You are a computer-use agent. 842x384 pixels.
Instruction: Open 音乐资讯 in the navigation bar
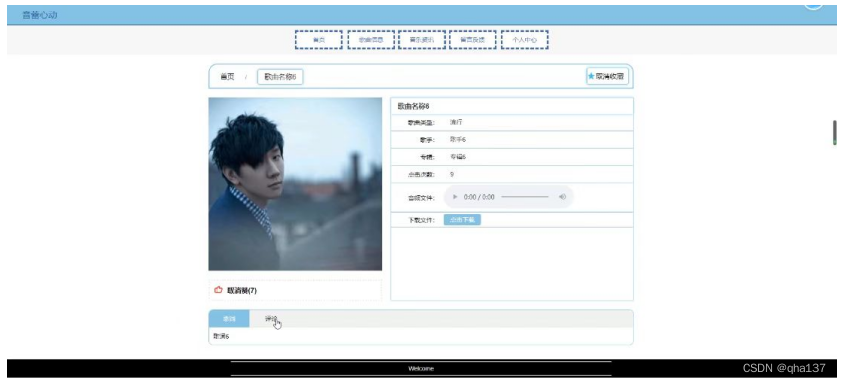pyautogui.click(x=422, y=40)
